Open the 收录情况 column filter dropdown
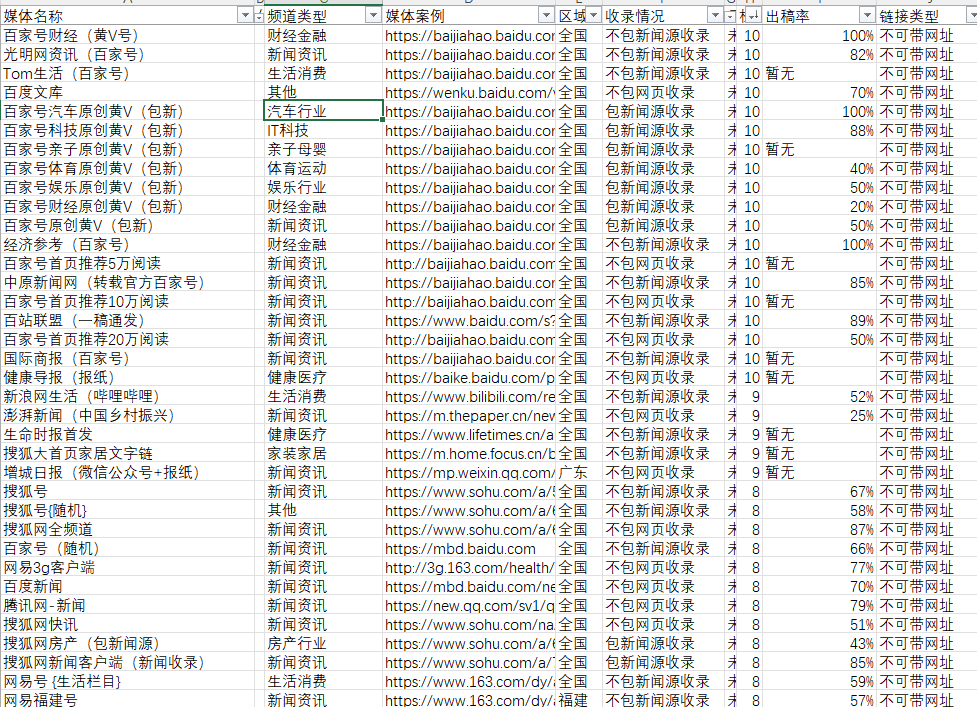977x707 pixels. tap(715, 16)
